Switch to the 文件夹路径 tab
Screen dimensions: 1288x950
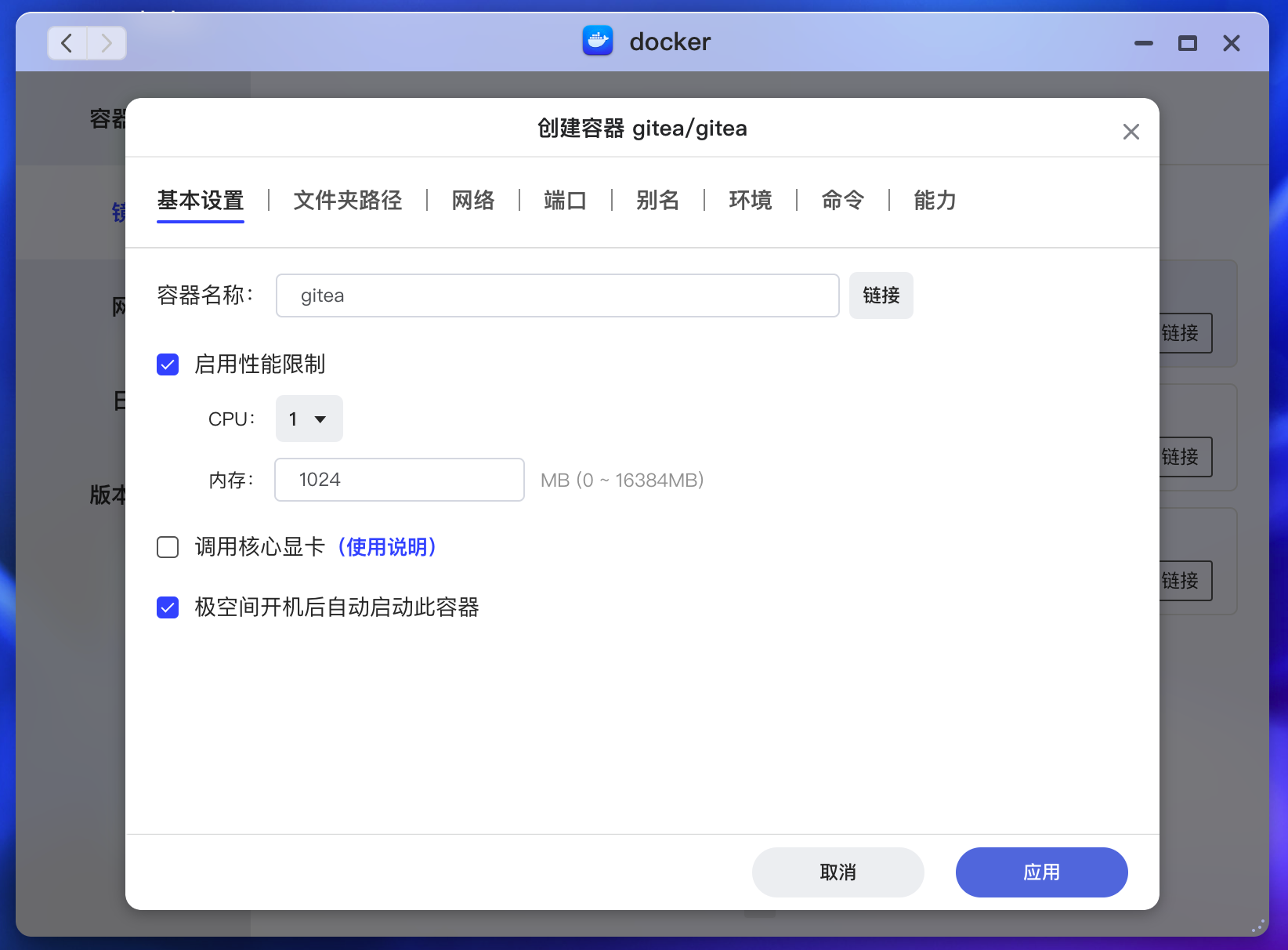click(348, 201)
